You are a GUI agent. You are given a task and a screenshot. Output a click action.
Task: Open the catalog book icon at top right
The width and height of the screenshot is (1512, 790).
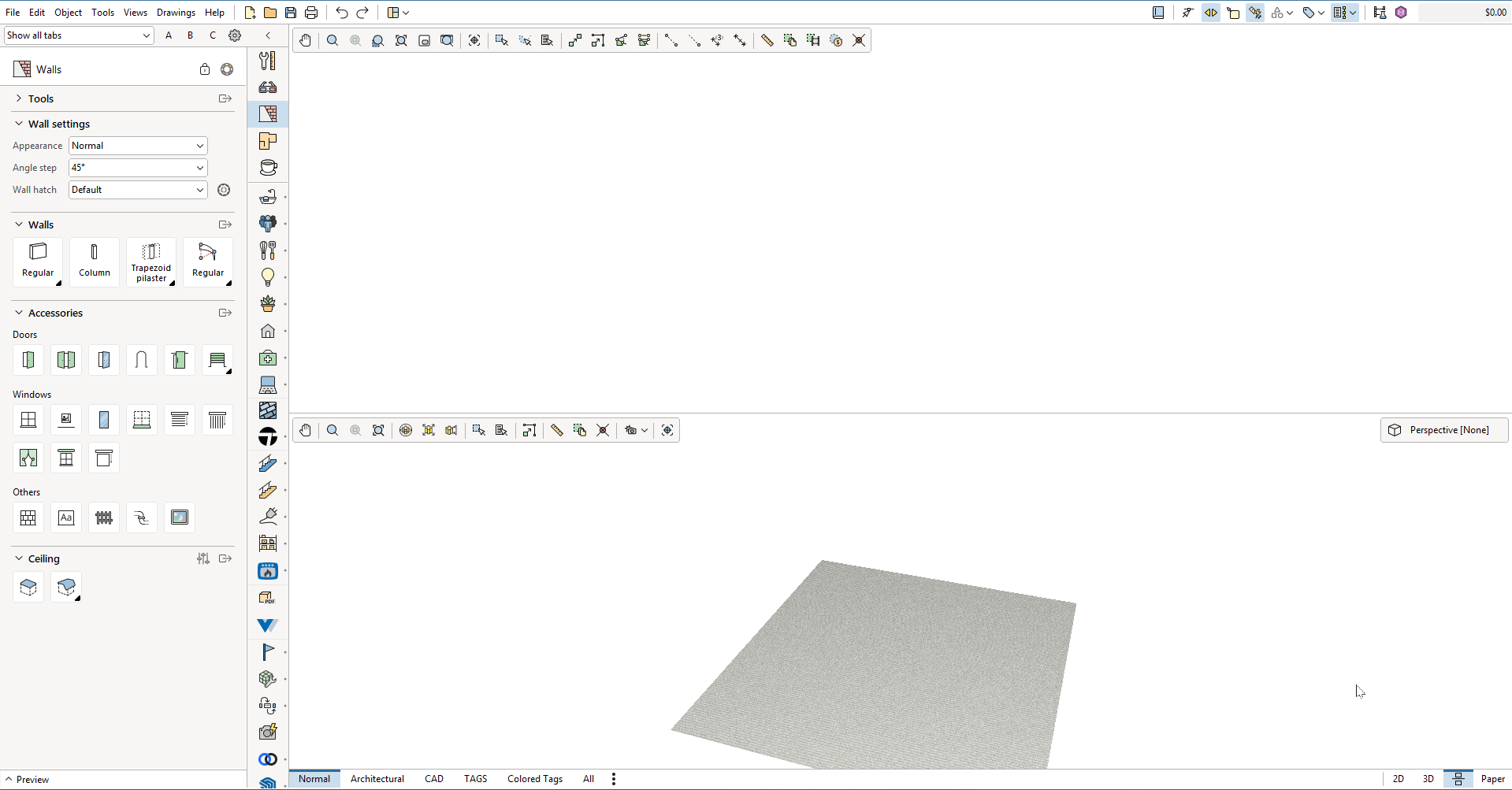1158,13
